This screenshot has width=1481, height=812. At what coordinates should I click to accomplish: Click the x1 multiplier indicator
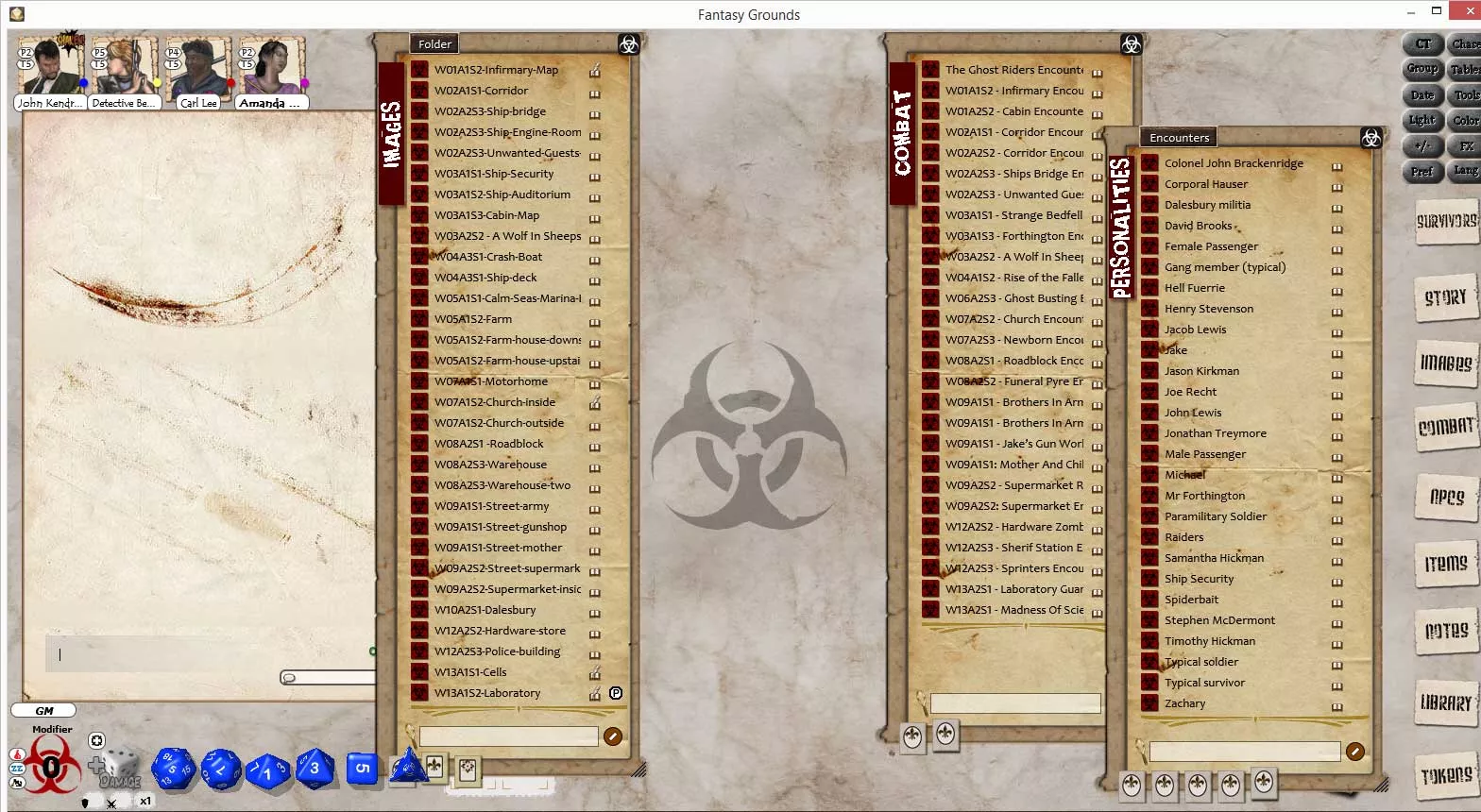145,801
